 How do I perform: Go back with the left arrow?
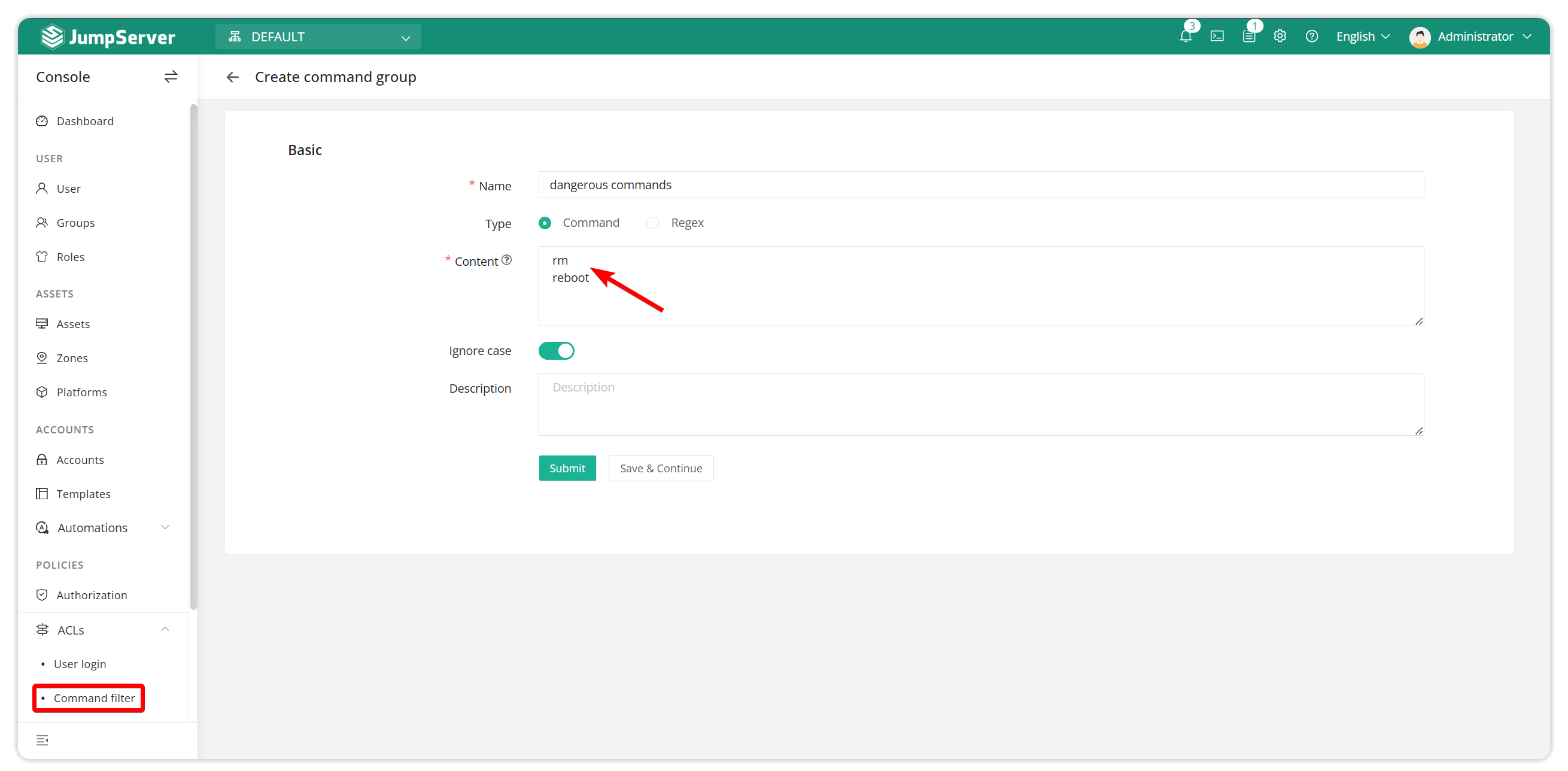click(x=233, y=77)
